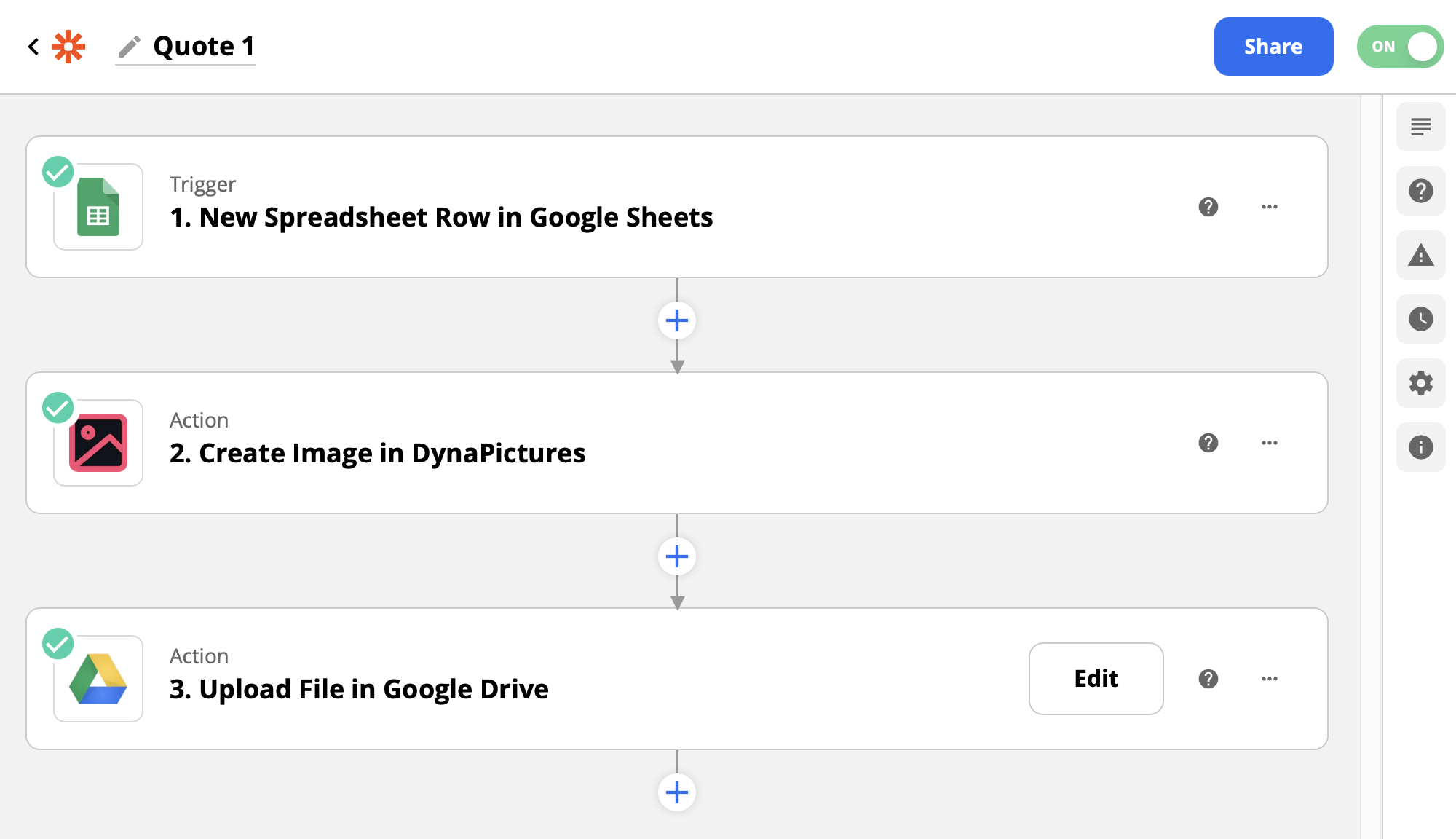Open the trigger step's more options menu
1456x839 pixels.
pyautogui.click(x=1270, y=207)
